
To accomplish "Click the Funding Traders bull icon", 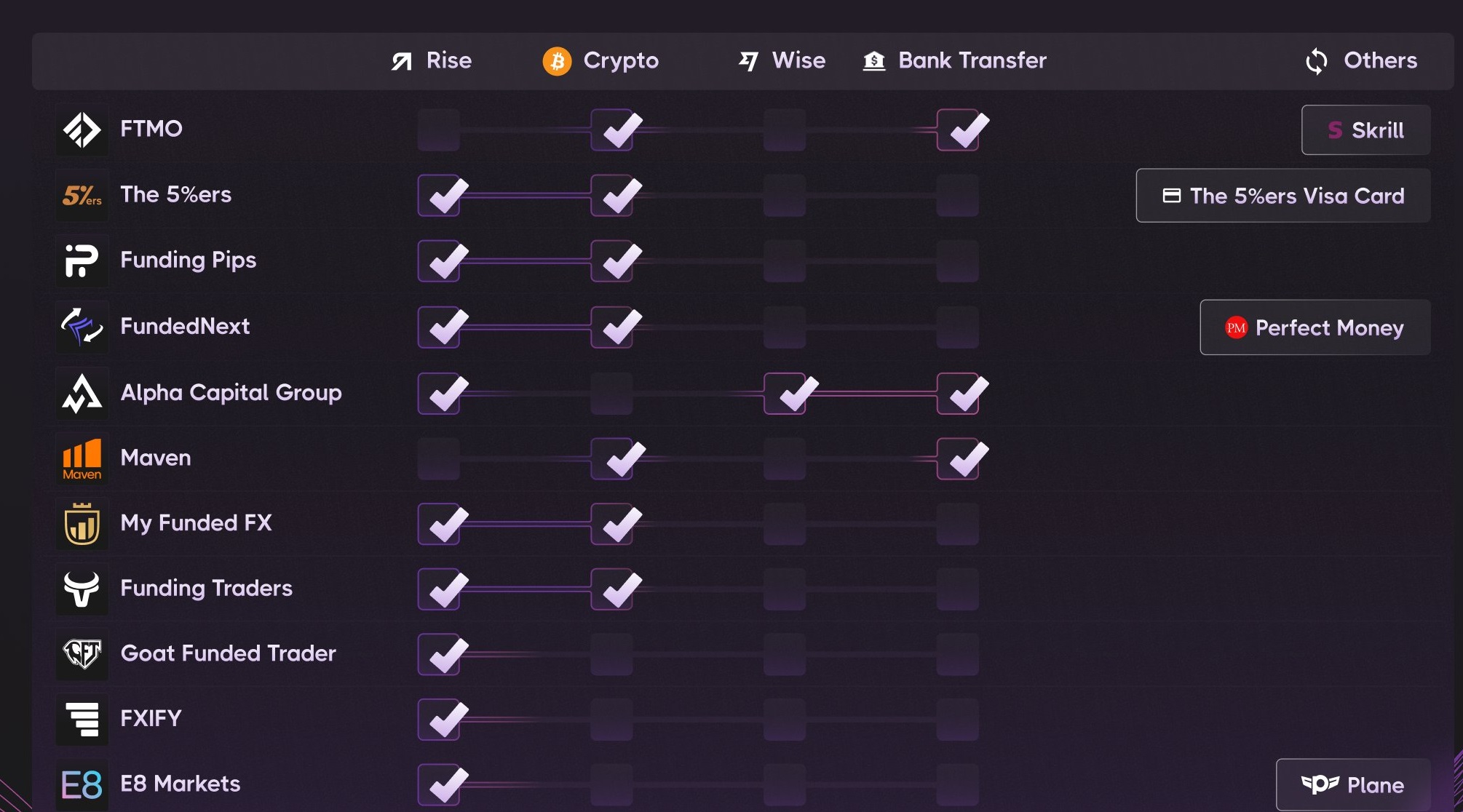I will [x=82, y=589].
